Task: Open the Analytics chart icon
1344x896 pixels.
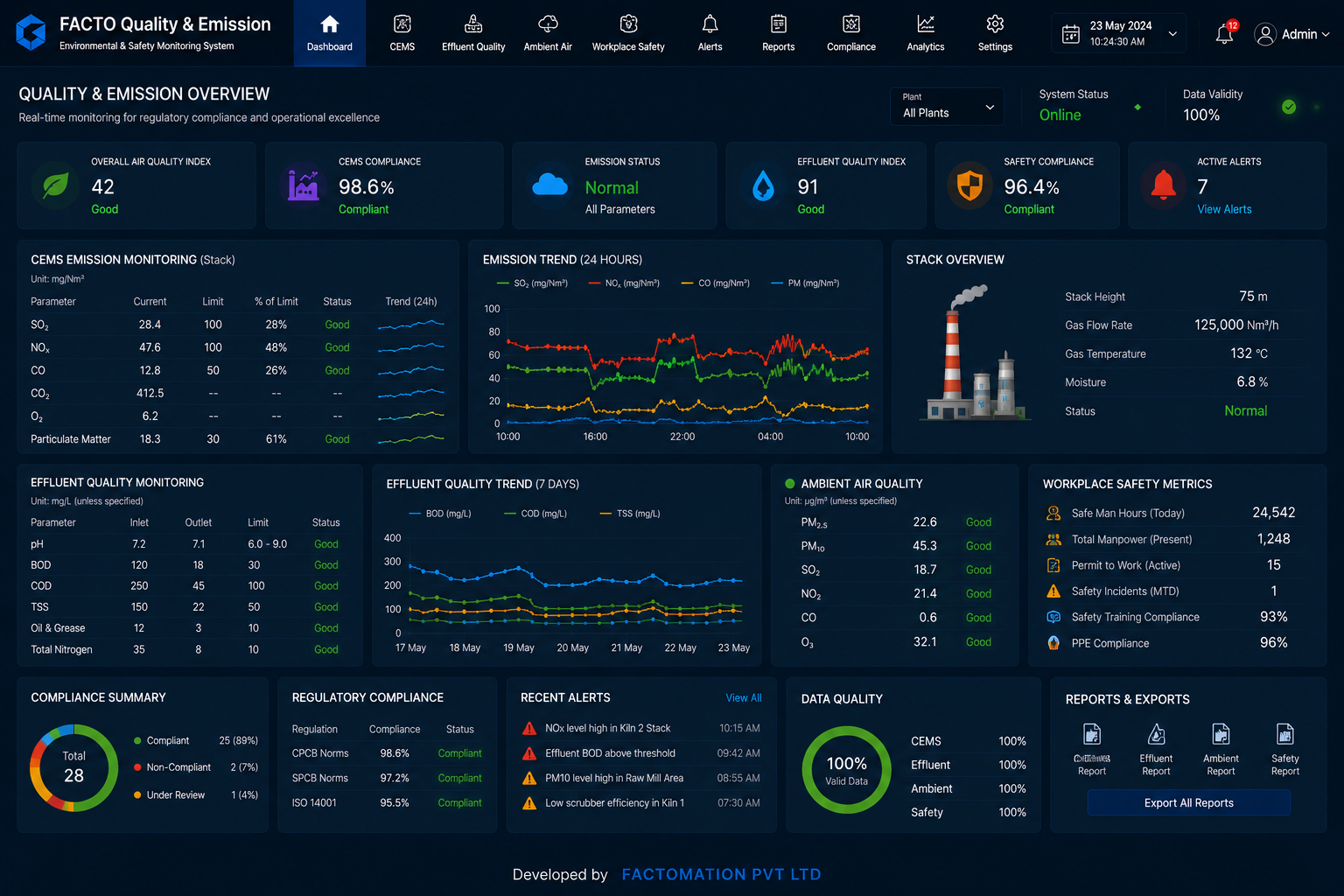Action: (926, 24)
